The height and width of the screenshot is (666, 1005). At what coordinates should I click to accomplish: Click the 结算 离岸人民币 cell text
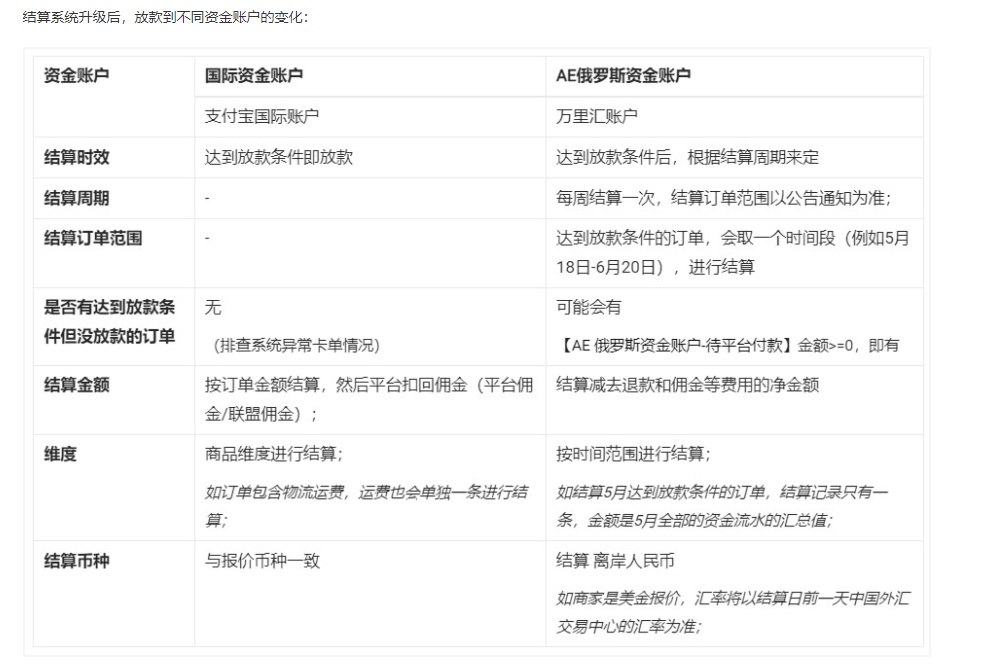tap(611, 561)
